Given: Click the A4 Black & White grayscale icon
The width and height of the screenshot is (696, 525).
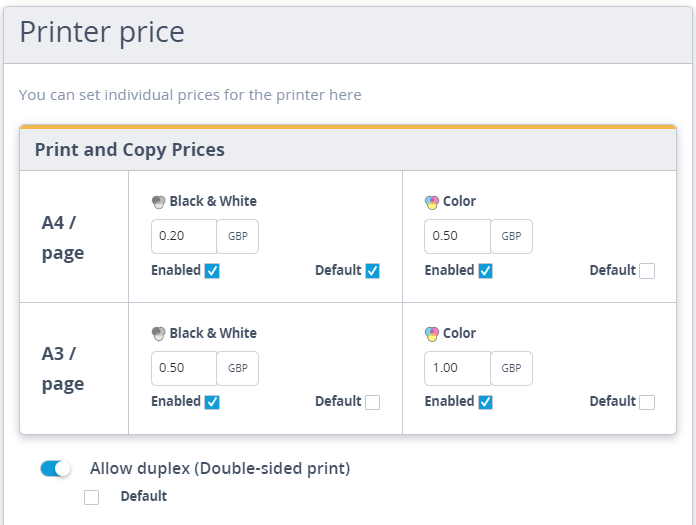Looking at the screenshot, I should [x=158, y=202].
